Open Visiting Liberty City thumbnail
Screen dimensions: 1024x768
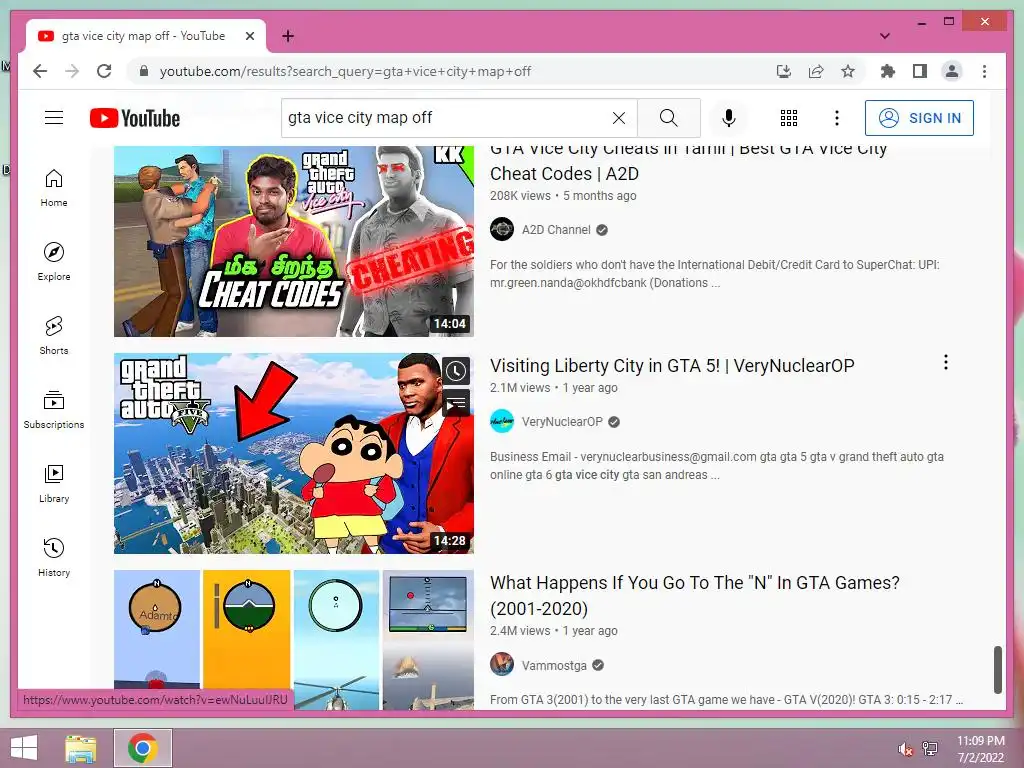click(294, 453)
